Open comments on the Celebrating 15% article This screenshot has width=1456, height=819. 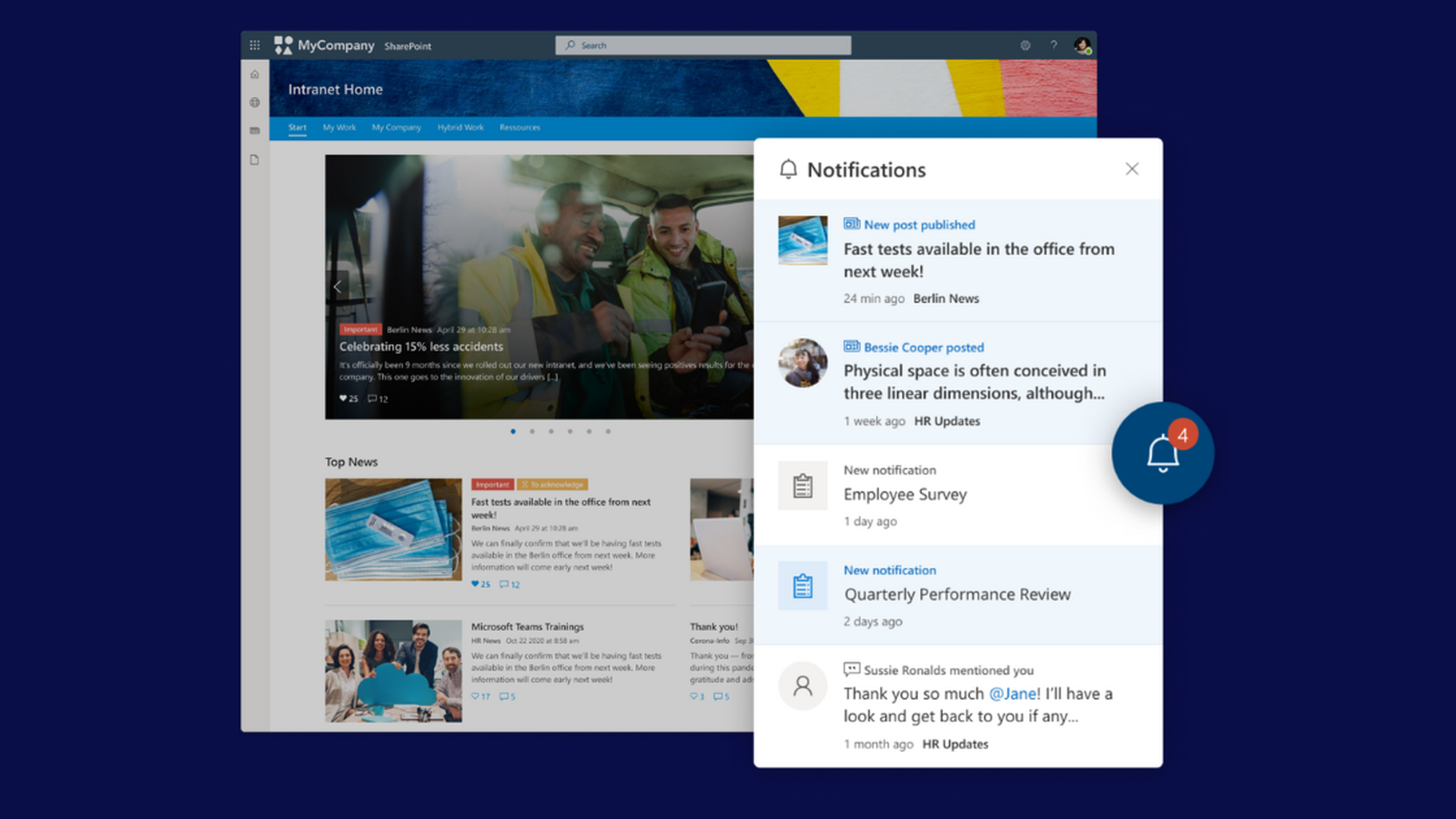click(378, 399)
